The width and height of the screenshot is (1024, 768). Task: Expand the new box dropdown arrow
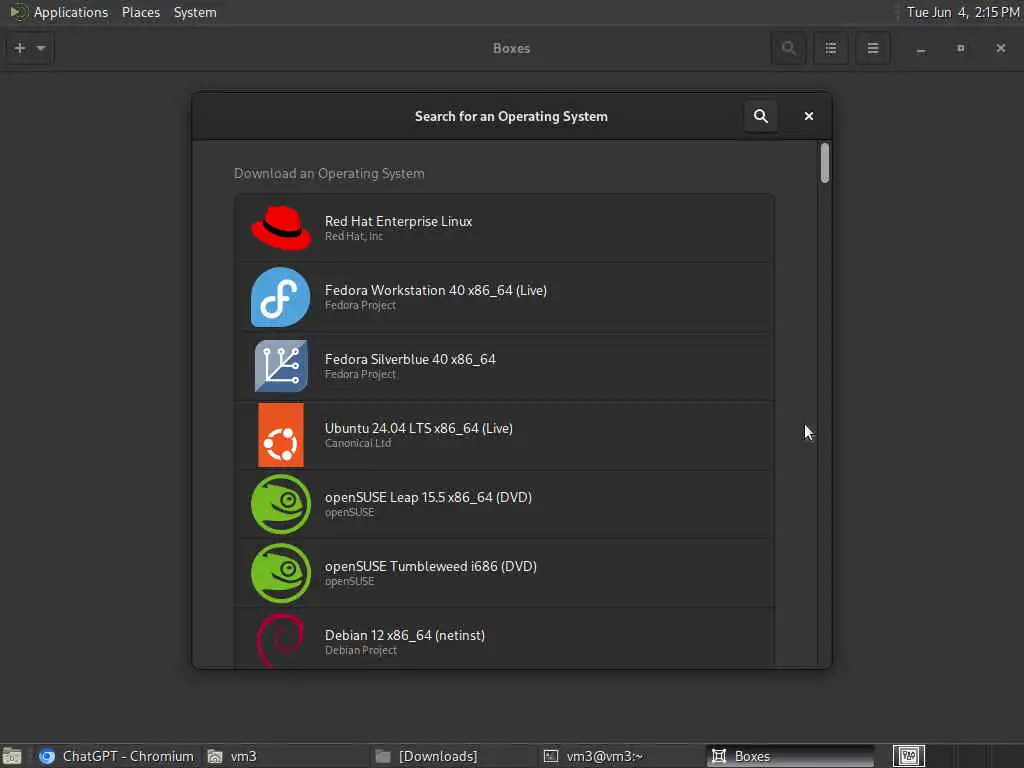[41, 48]
